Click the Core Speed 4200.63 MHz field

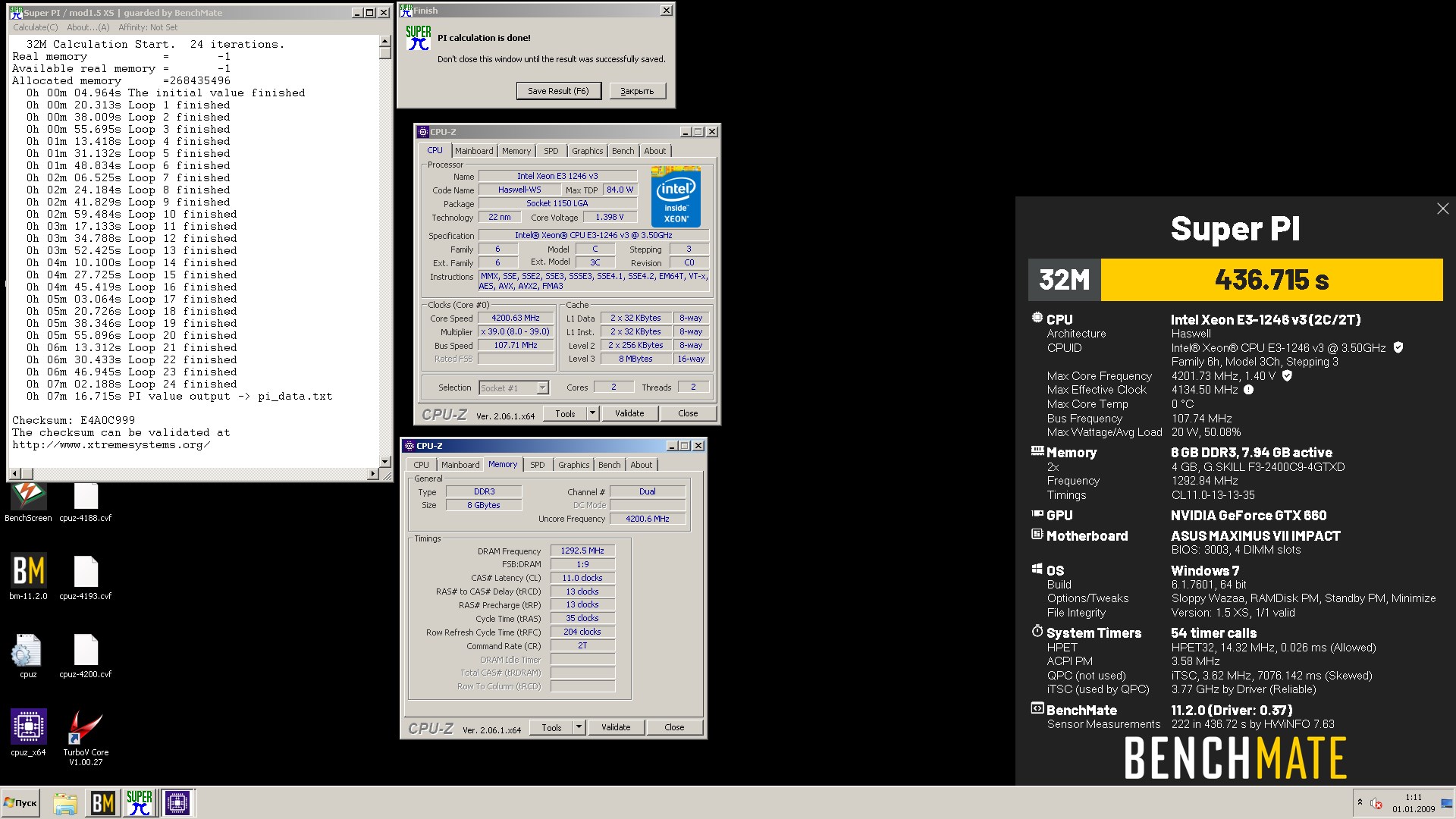coord(516,318)
